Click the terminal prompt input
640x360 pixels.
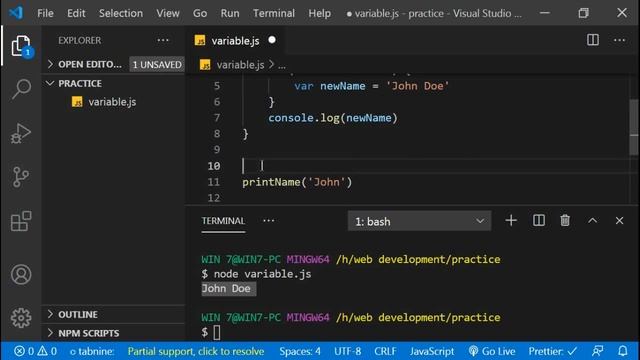click(x=217, y=333)
